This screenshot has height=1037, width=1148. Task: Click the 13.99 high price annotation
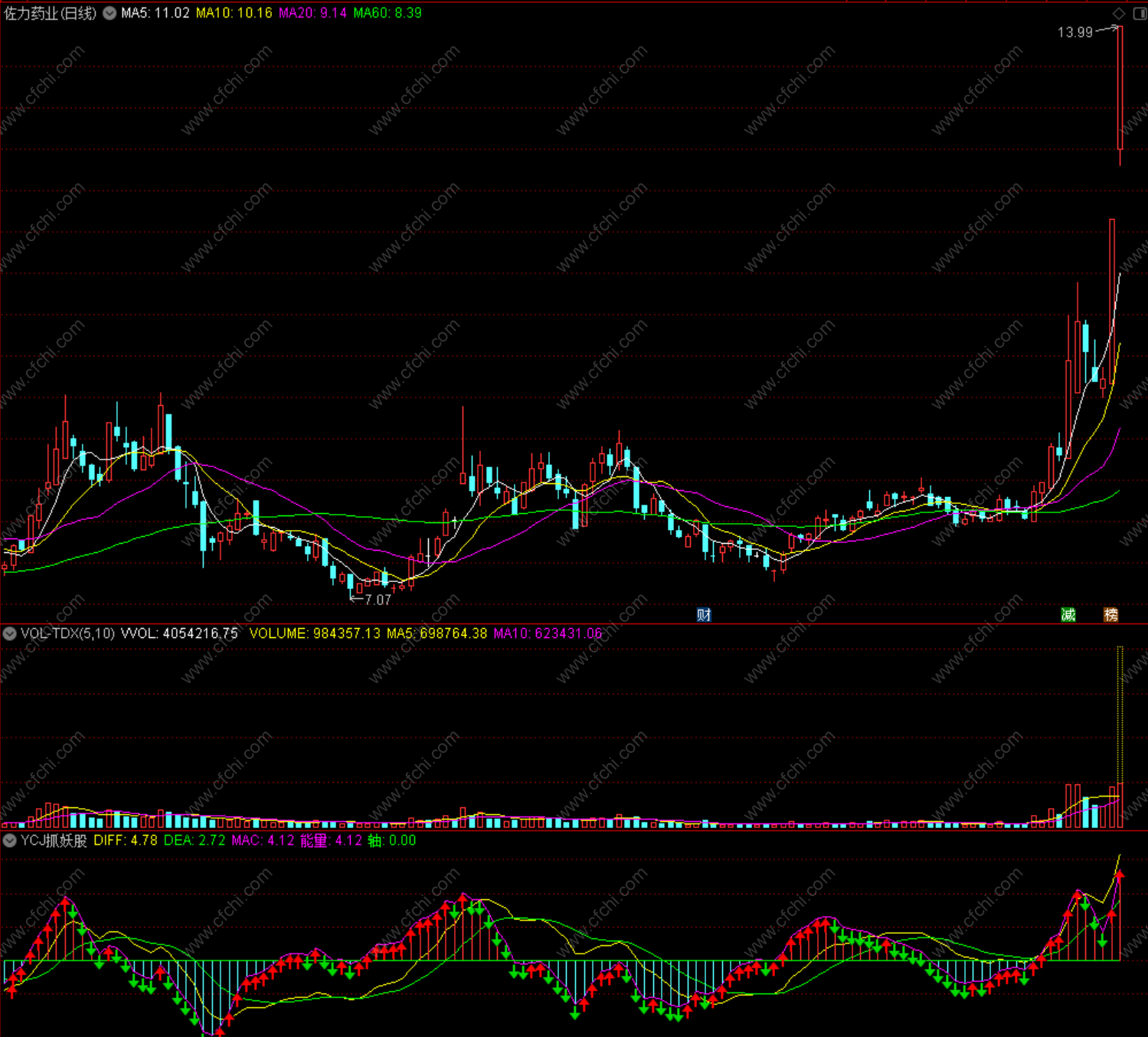point(1075,32)
